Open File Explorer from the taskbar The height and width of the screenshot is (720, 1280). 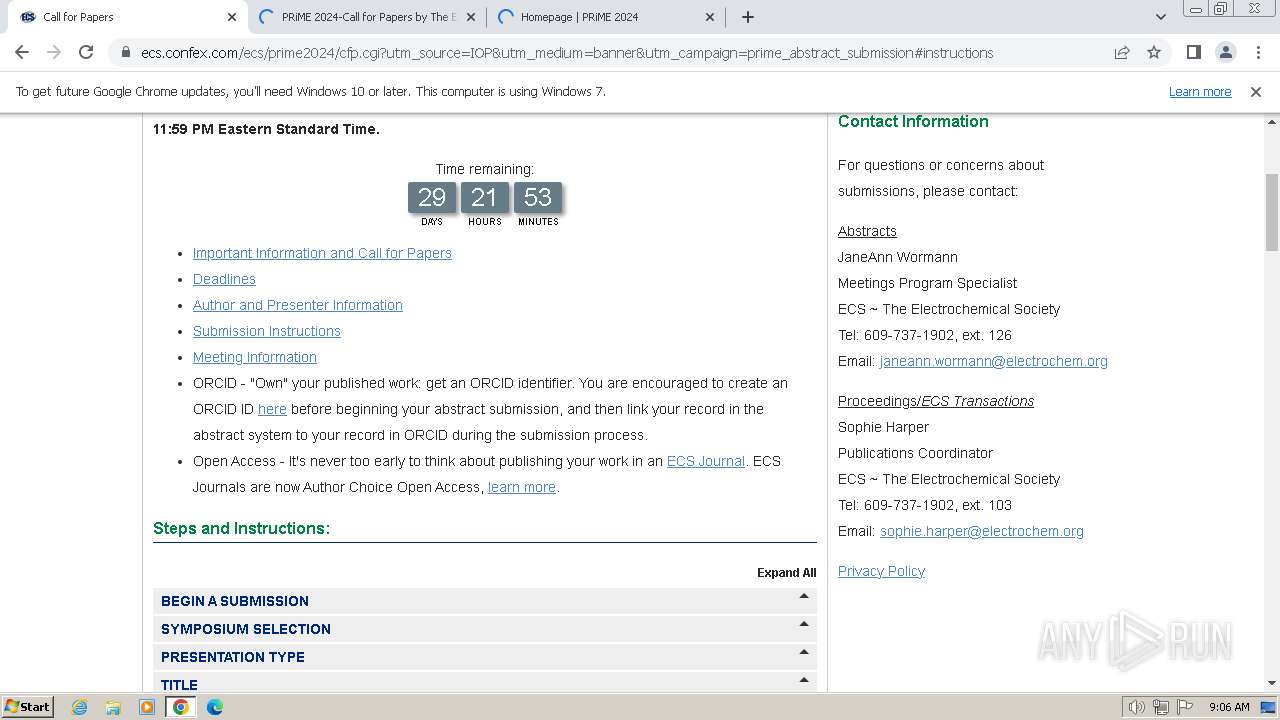[x=113, y=707]
